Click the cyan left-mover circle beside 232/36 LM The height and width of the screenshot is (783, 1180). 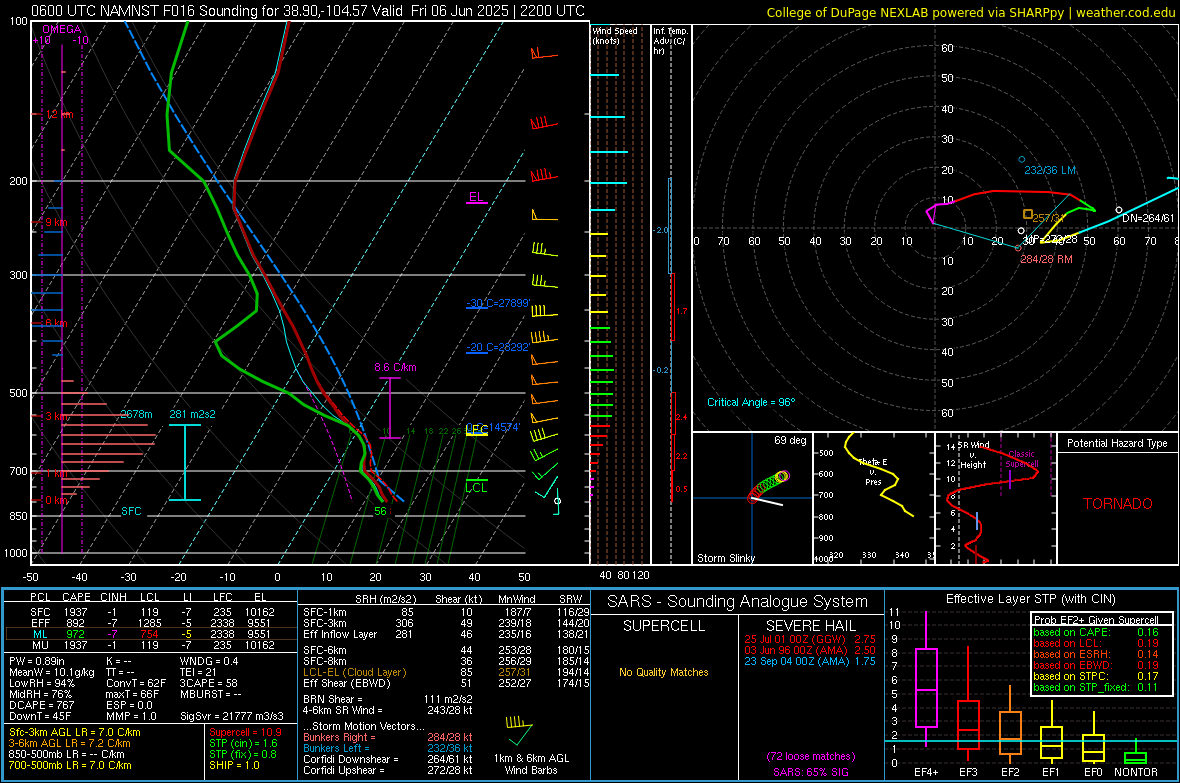(1021, 160)
